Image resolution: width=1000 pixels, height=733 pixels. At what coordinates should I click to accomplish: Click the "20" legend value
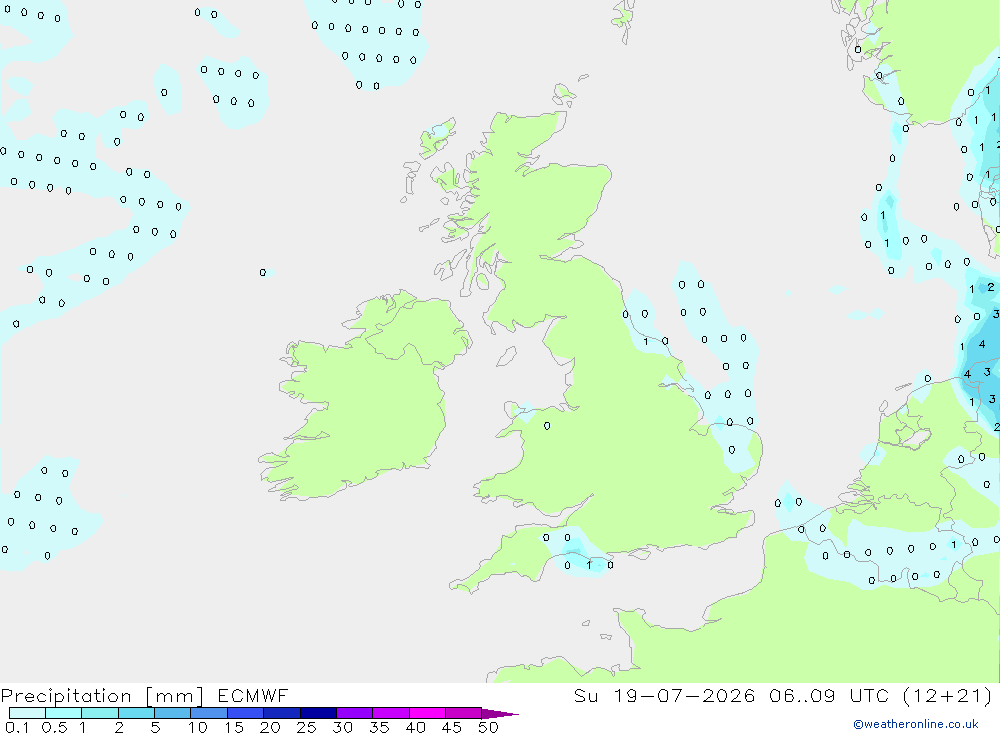(270, 727)
